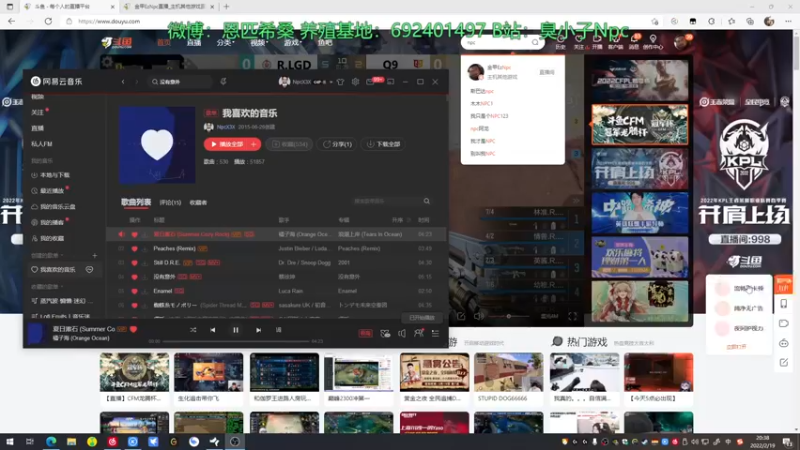This screenshot has height=450, width=800.
Task: Unlike the Still D.R.E. song
Action: pos(134,263)
